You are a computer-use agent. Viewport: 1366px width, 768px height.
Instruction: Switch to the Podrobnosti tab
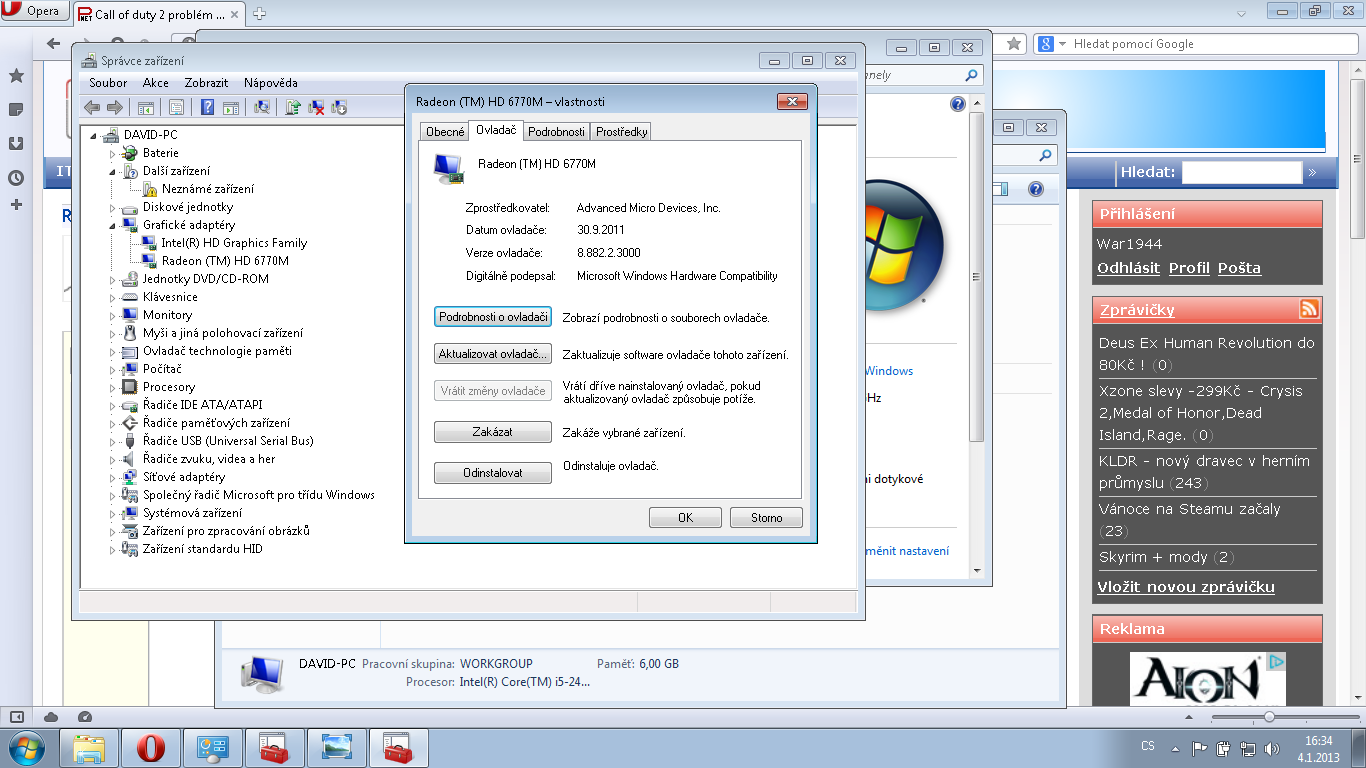point(556,132)
